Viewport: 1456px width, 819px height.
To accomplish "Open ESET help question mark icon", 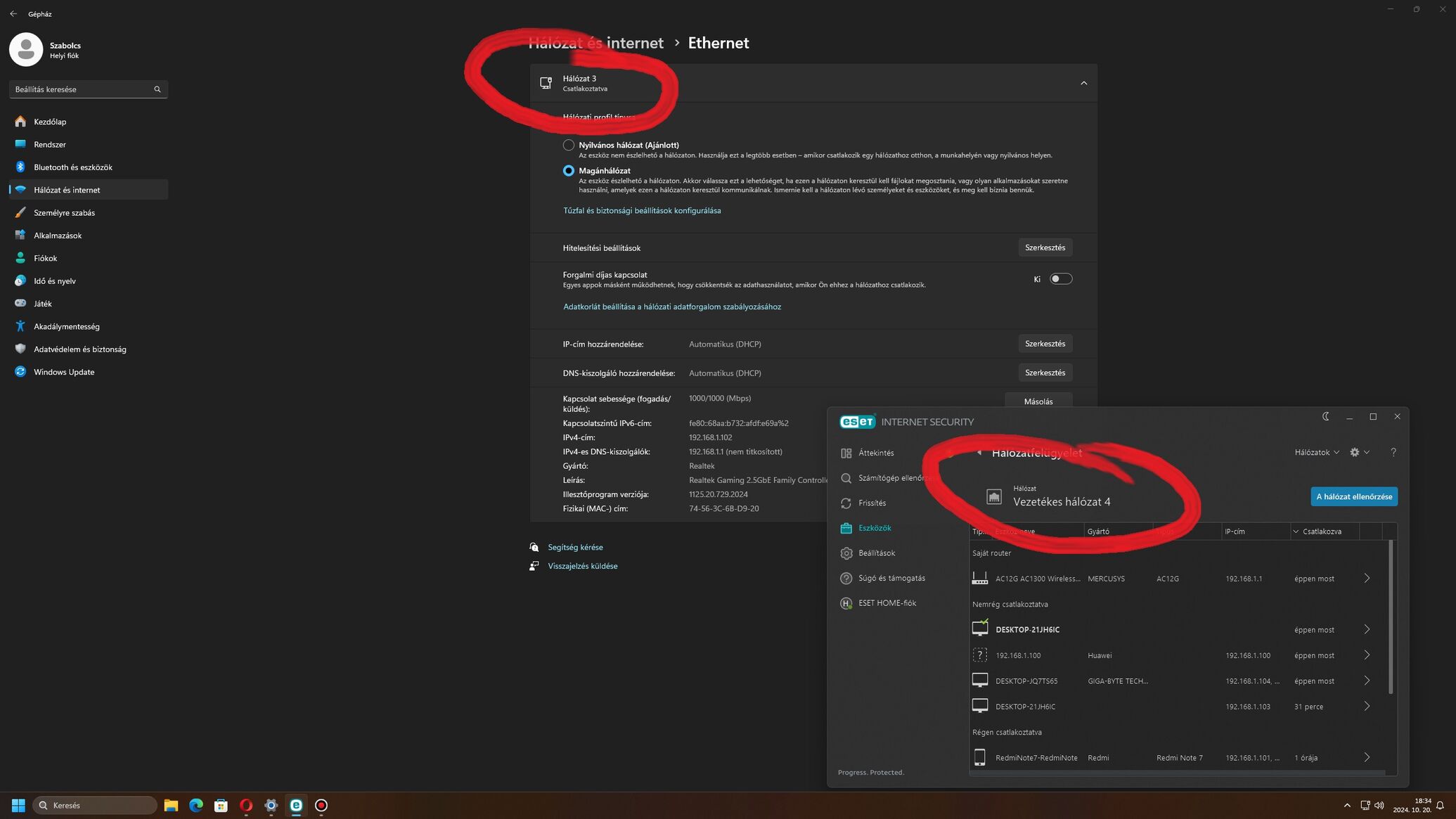I will click(x=1393, y=452).
